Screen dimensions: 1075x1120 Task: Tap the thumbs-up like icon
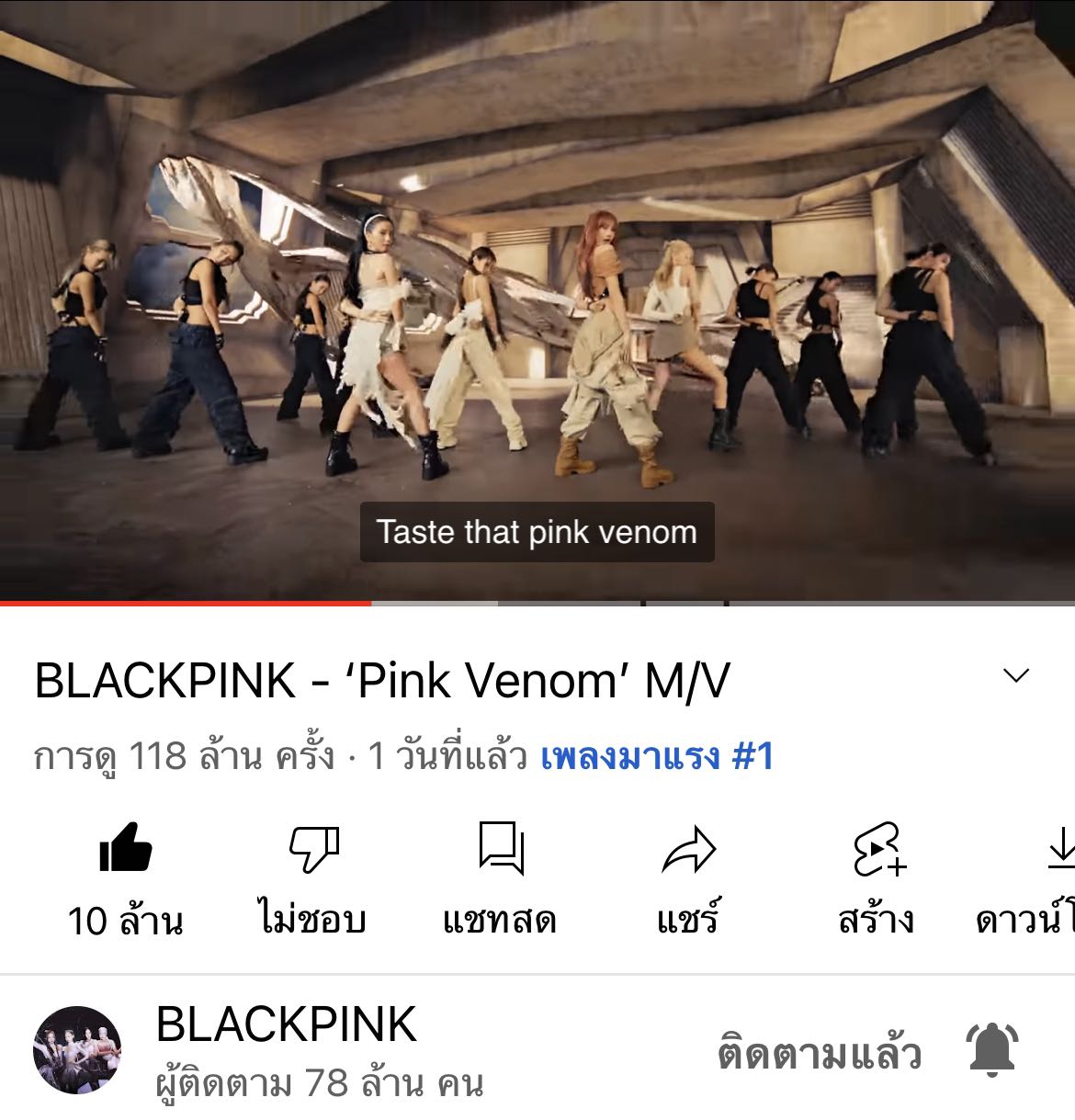(x=125, y=847)
